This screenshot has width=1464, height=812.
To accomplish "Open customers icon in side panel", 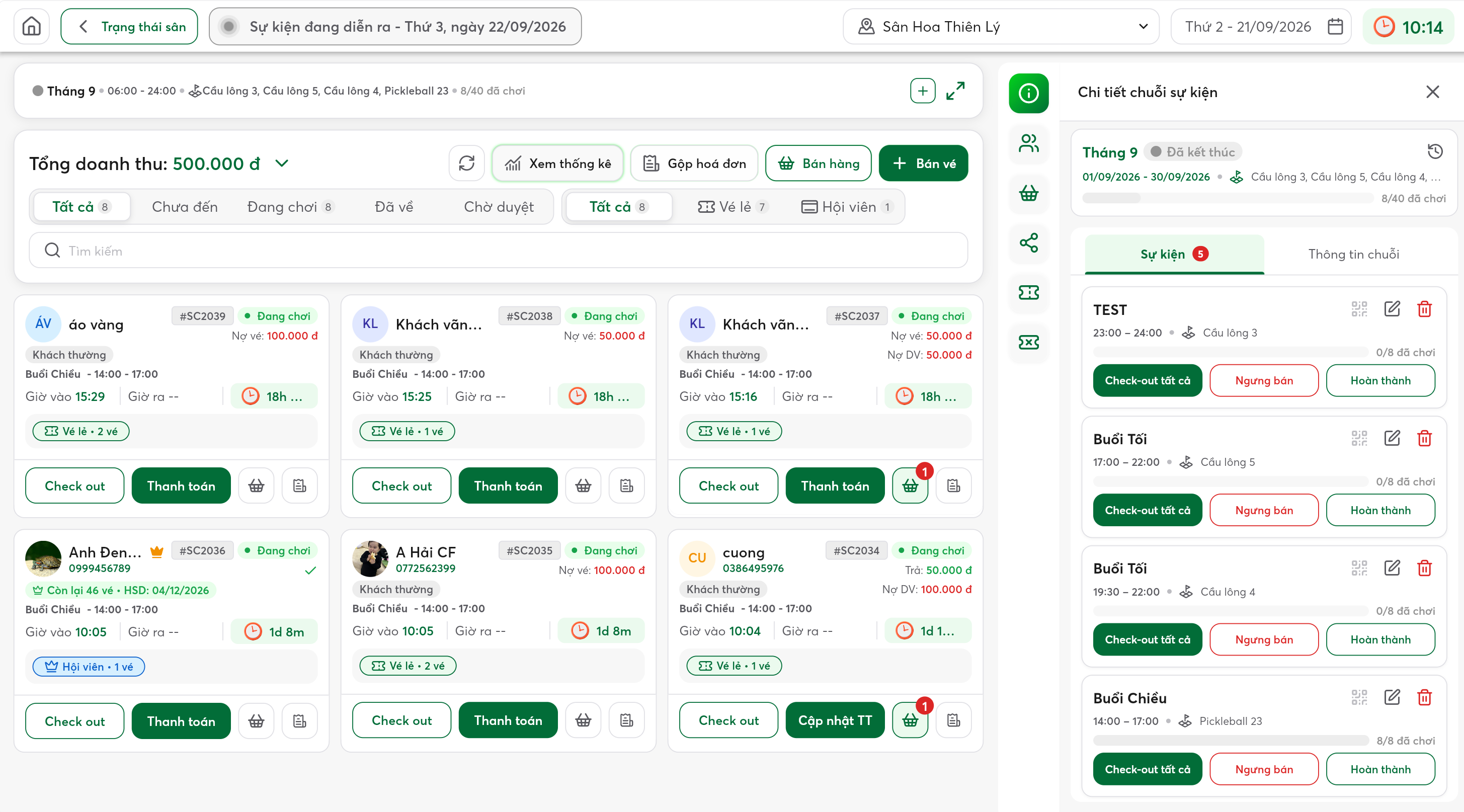I will pyautogui.click(x=1029, y=143).
